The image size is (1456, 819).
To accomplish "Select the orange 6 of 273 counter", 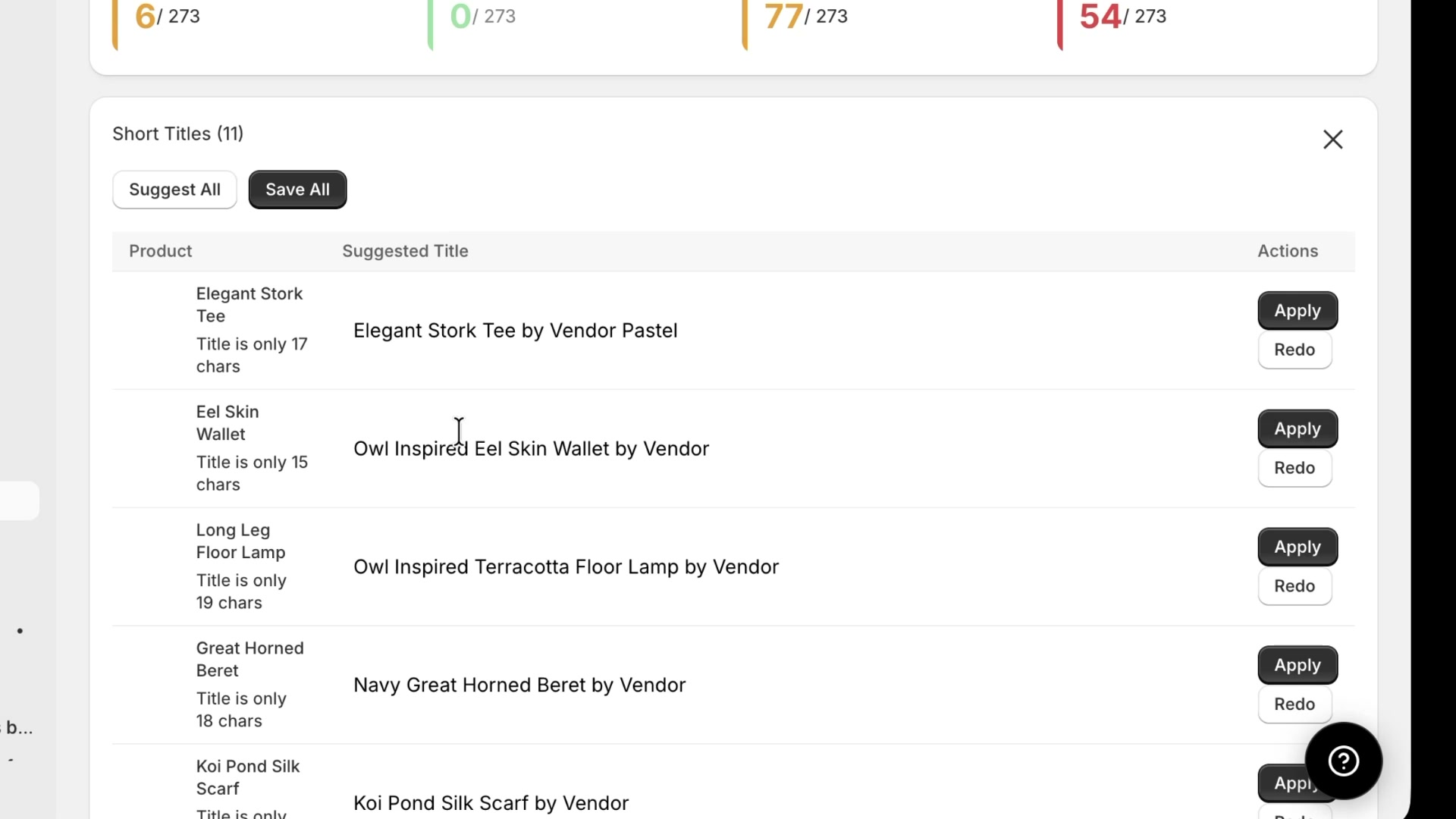I will [168, 17].
